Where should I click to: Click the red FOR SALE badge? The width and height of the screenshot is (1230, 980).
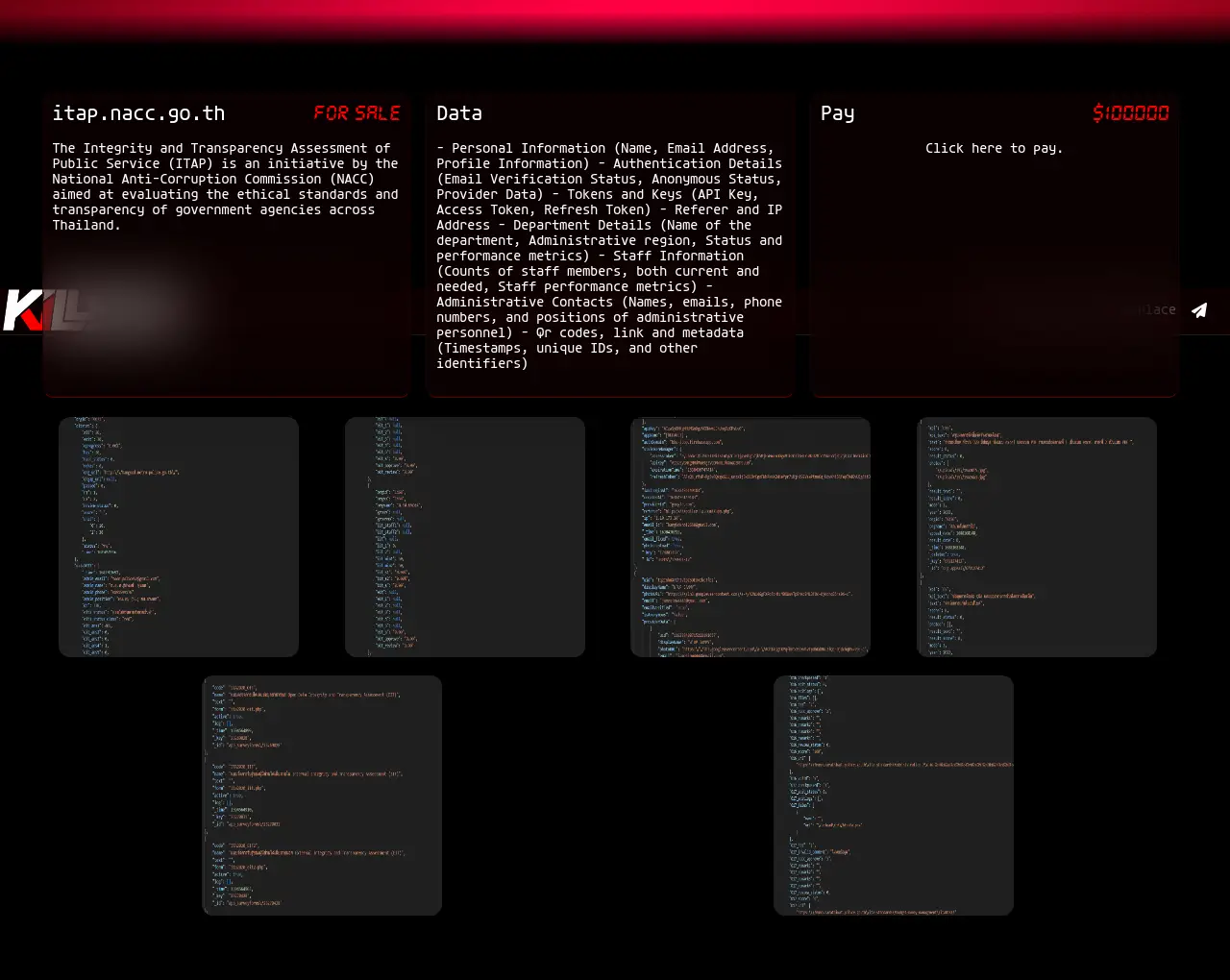[357, 113]
